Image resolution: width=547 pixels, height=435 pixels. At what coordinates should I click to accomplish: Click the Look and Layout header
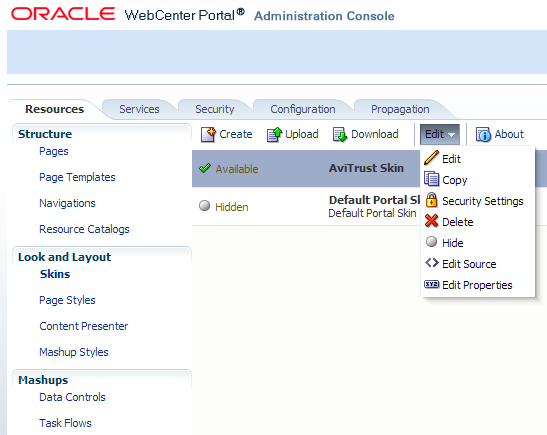(65, 257)
